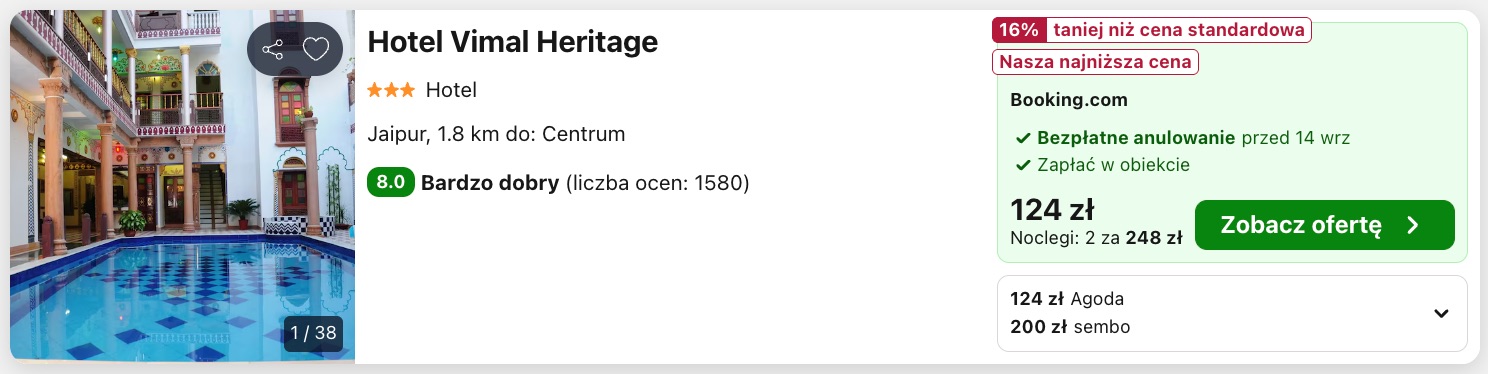
Task: Click the three-star rating icons
Action: [x=391, y=90]
